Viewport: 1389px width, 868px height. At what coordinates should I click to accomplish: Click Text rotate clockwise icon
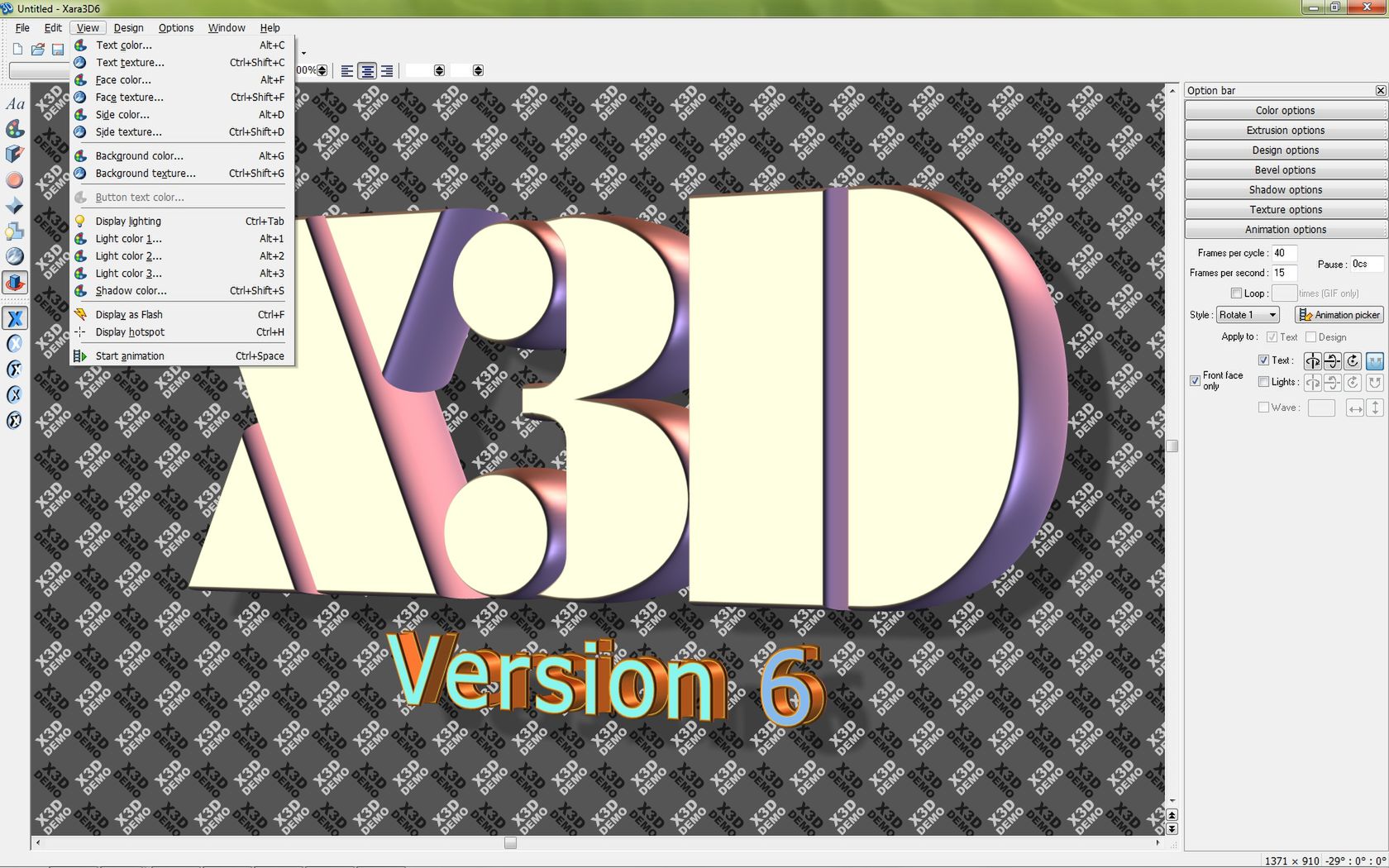pyautogui.click(x=1353, y=361)
